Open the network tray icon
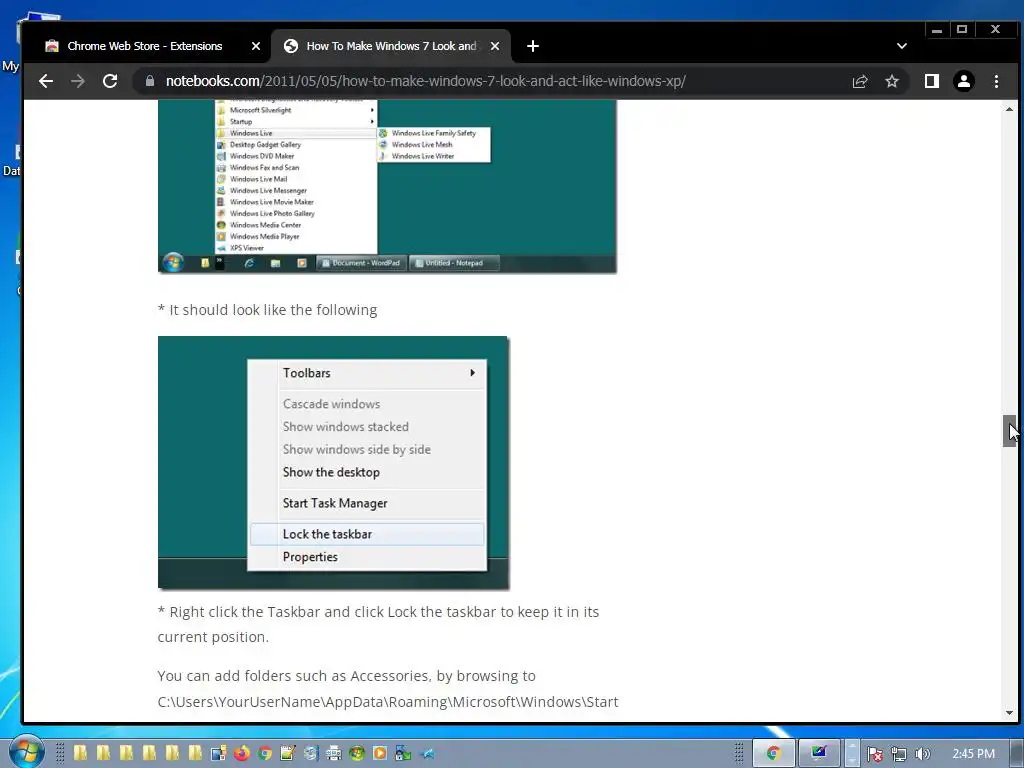Image resolution: width=1024 pixels, height=768 pixels. pos(899,754)
